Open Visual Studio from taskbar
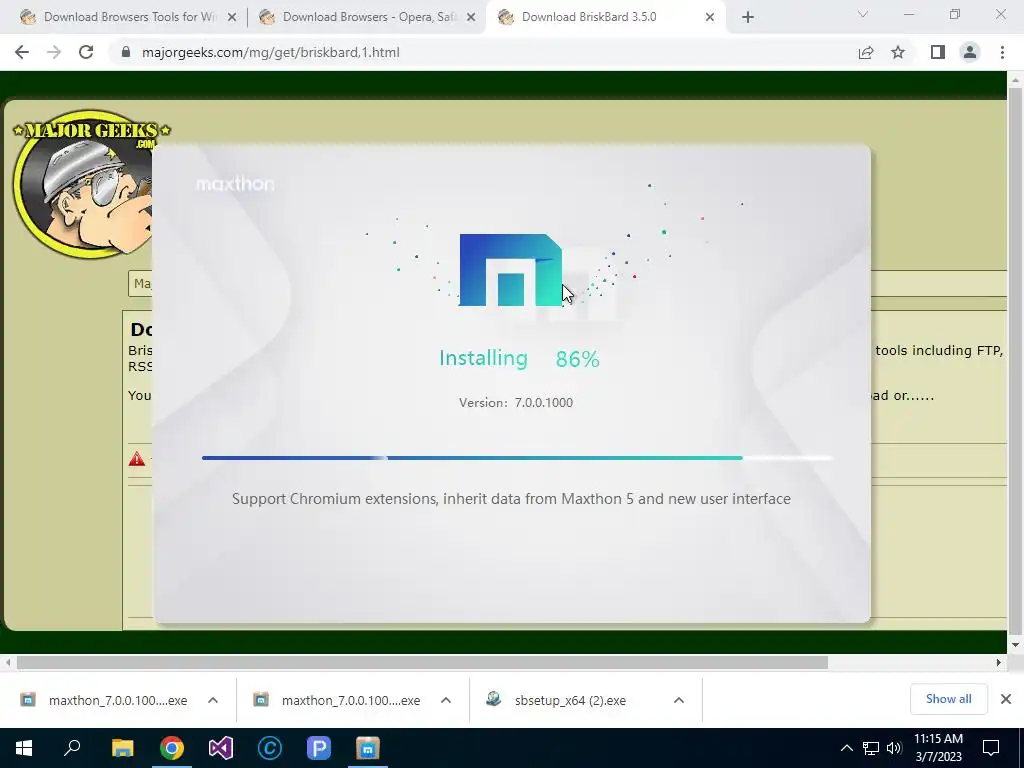 (221, 748)
